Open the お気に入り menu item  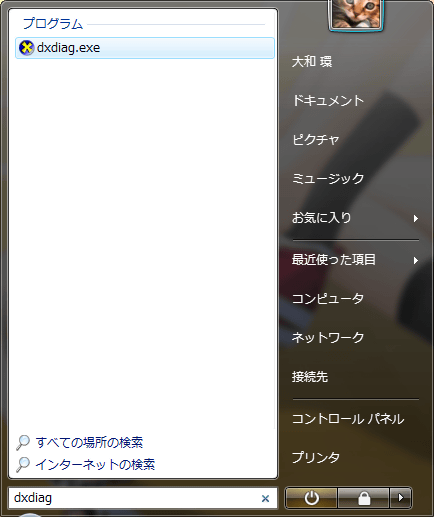pos(322,218)
